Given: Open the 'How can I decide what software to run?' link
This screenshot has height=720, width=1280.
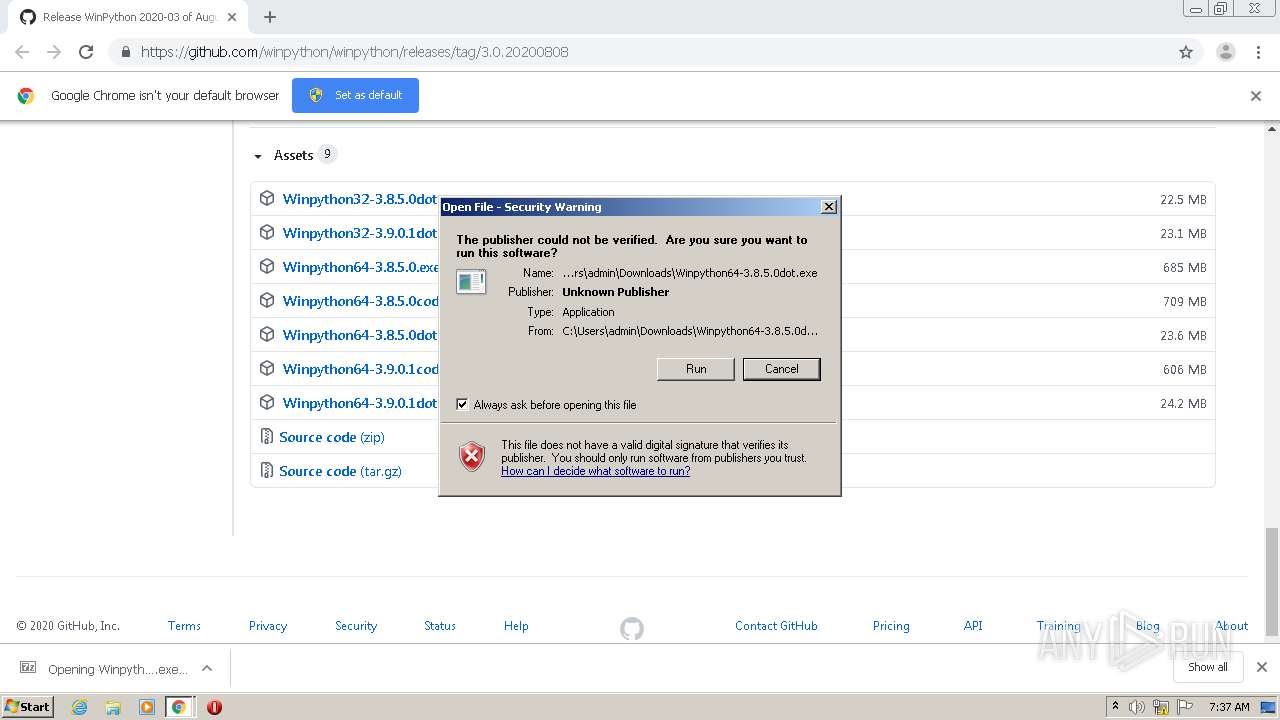Looking at the screenshot, I should pyautogui.click(x=595, y=471).
